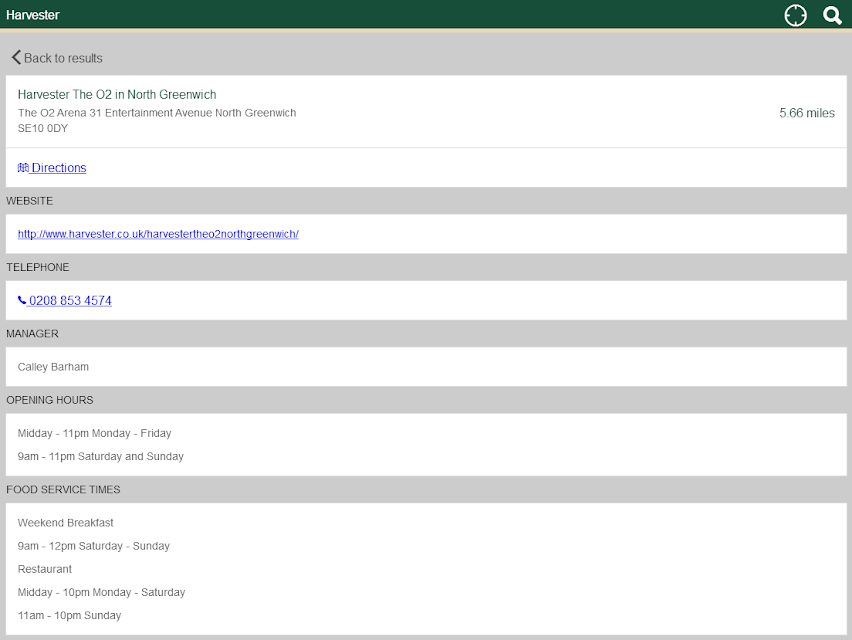
Task: Click the FOOD SERVICE TIMES label
Action: [x=63, y=490]
